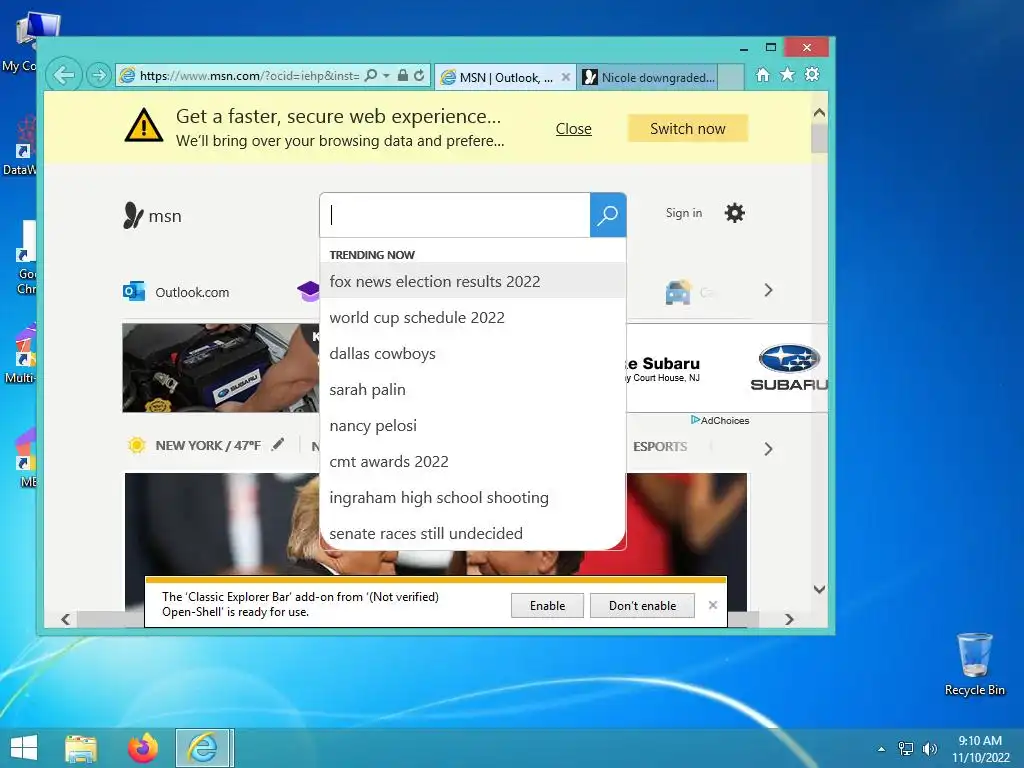Click Internet Explorer taskbar icon
Viewport: 1024px width, 768px height.
[203, 748]
